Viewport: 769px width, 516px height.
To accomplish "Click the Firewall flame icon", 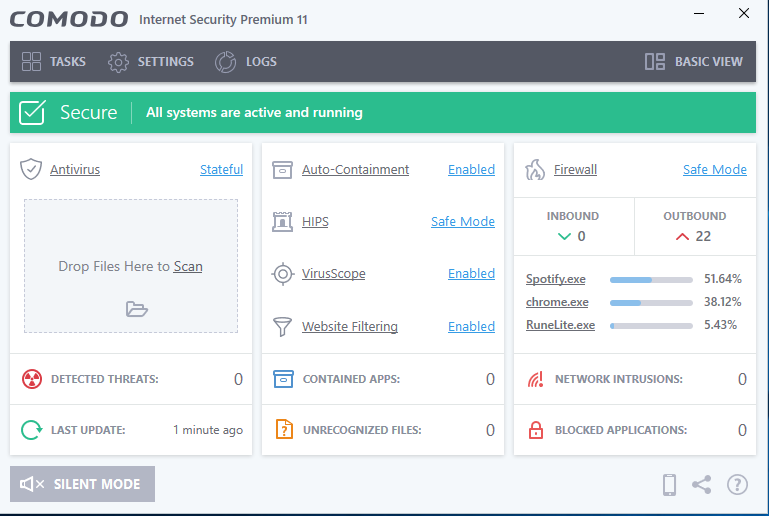I will 535,169.
